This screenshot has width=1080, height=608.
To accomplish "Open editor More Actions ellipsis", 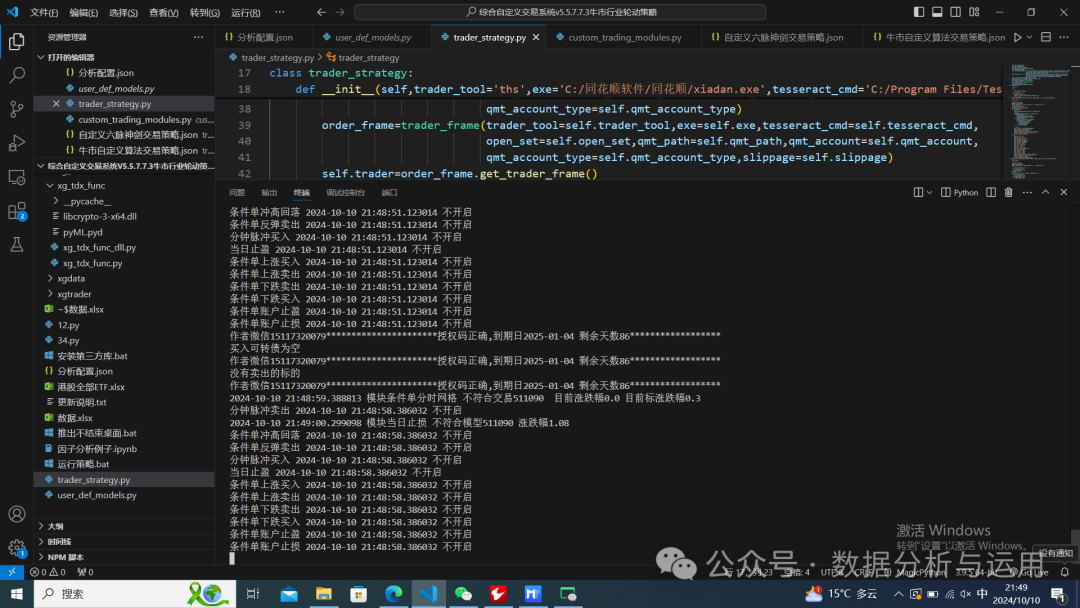I will (x=1064, y=37).
